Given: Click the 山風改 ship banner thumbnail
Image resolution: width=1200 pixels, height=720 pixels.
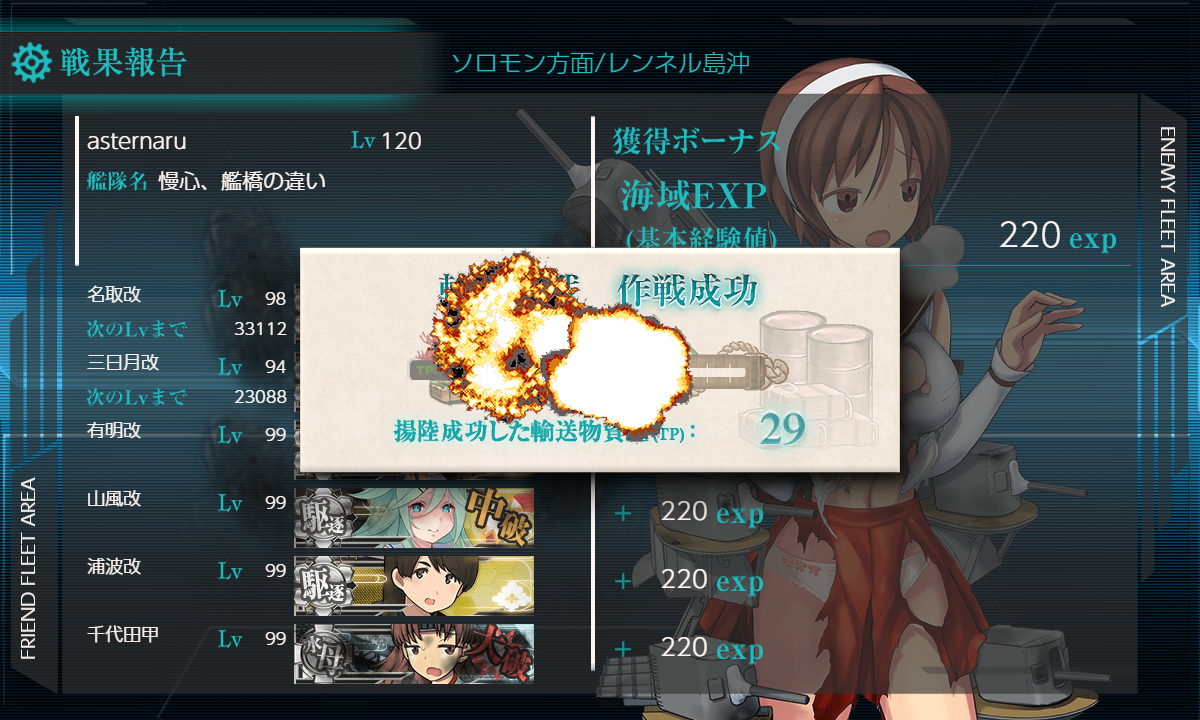Looking at the screenshot, I should 414,518.
